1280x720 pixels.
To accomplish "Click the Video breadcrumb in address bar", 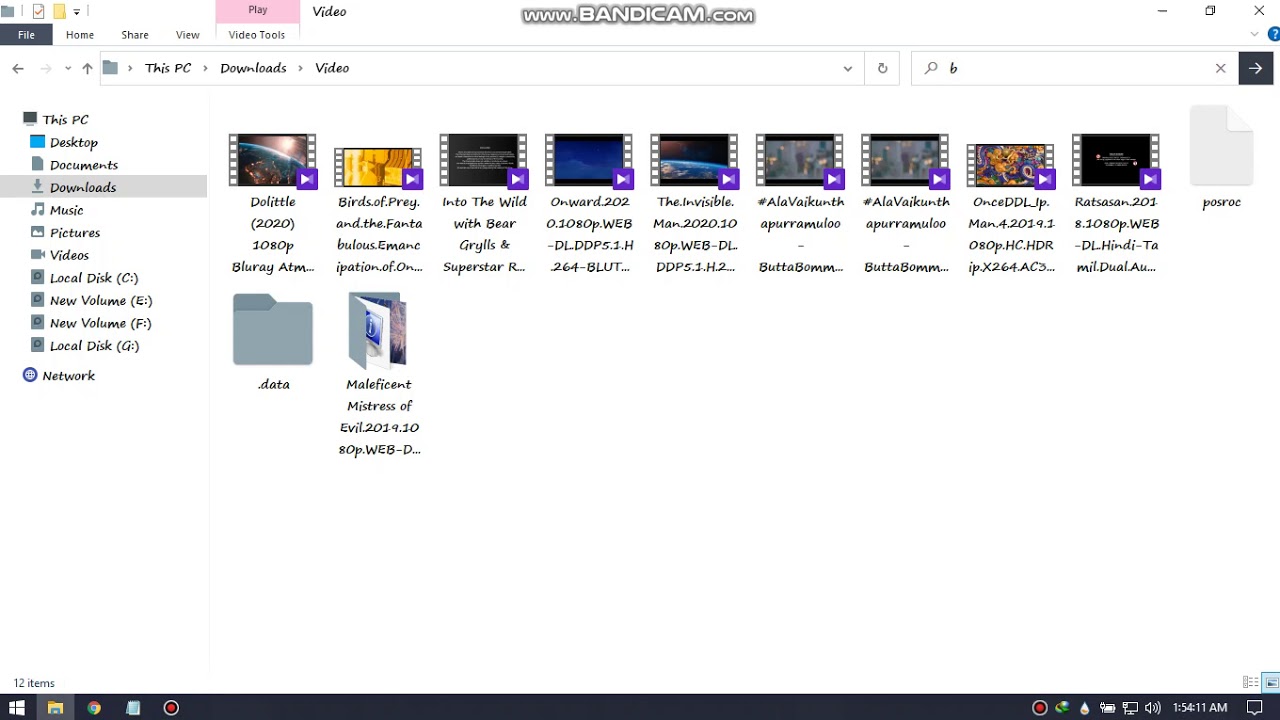I will coord(332,68).
